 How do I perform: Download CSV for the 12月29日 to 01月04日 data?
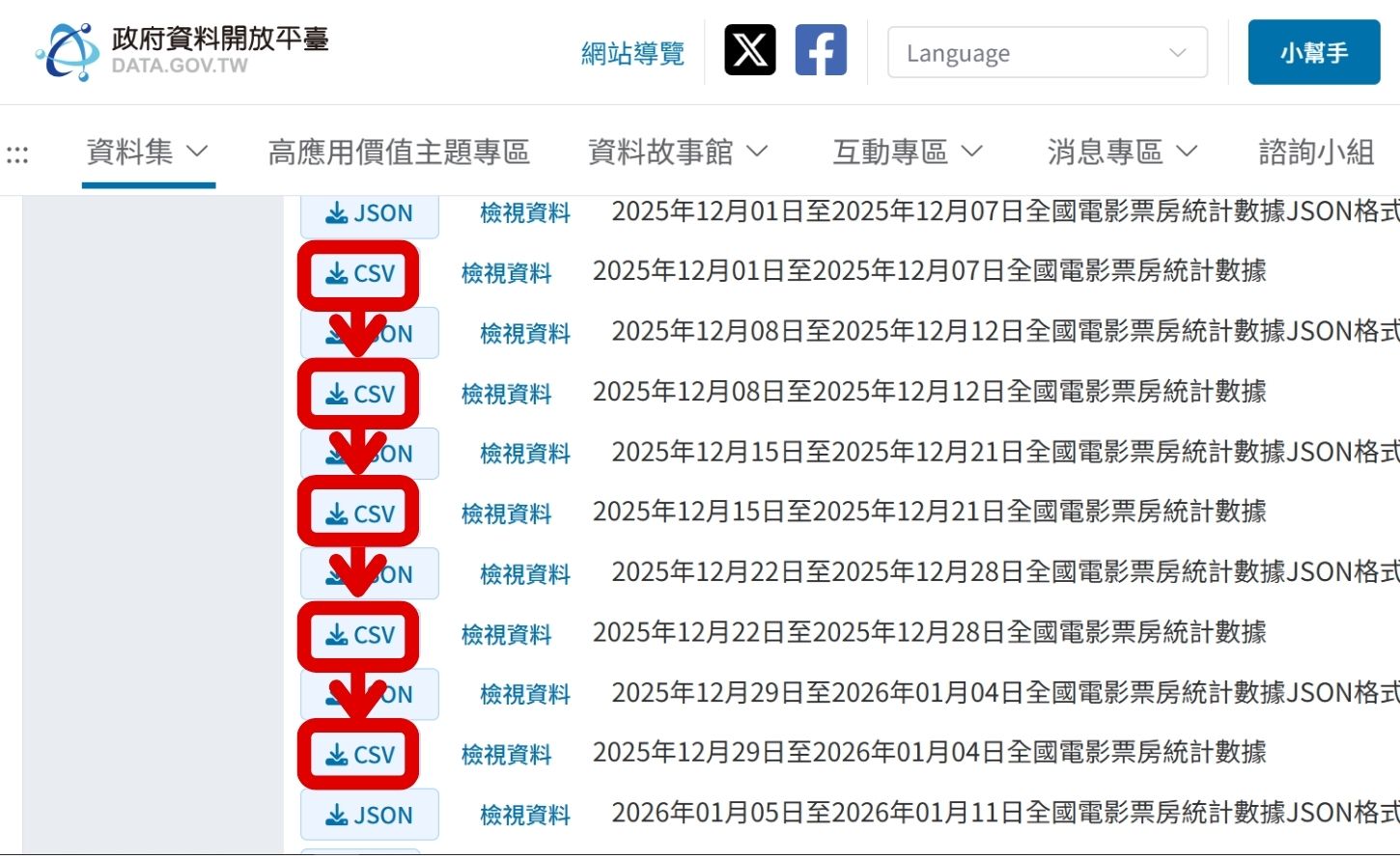[359, 756]
